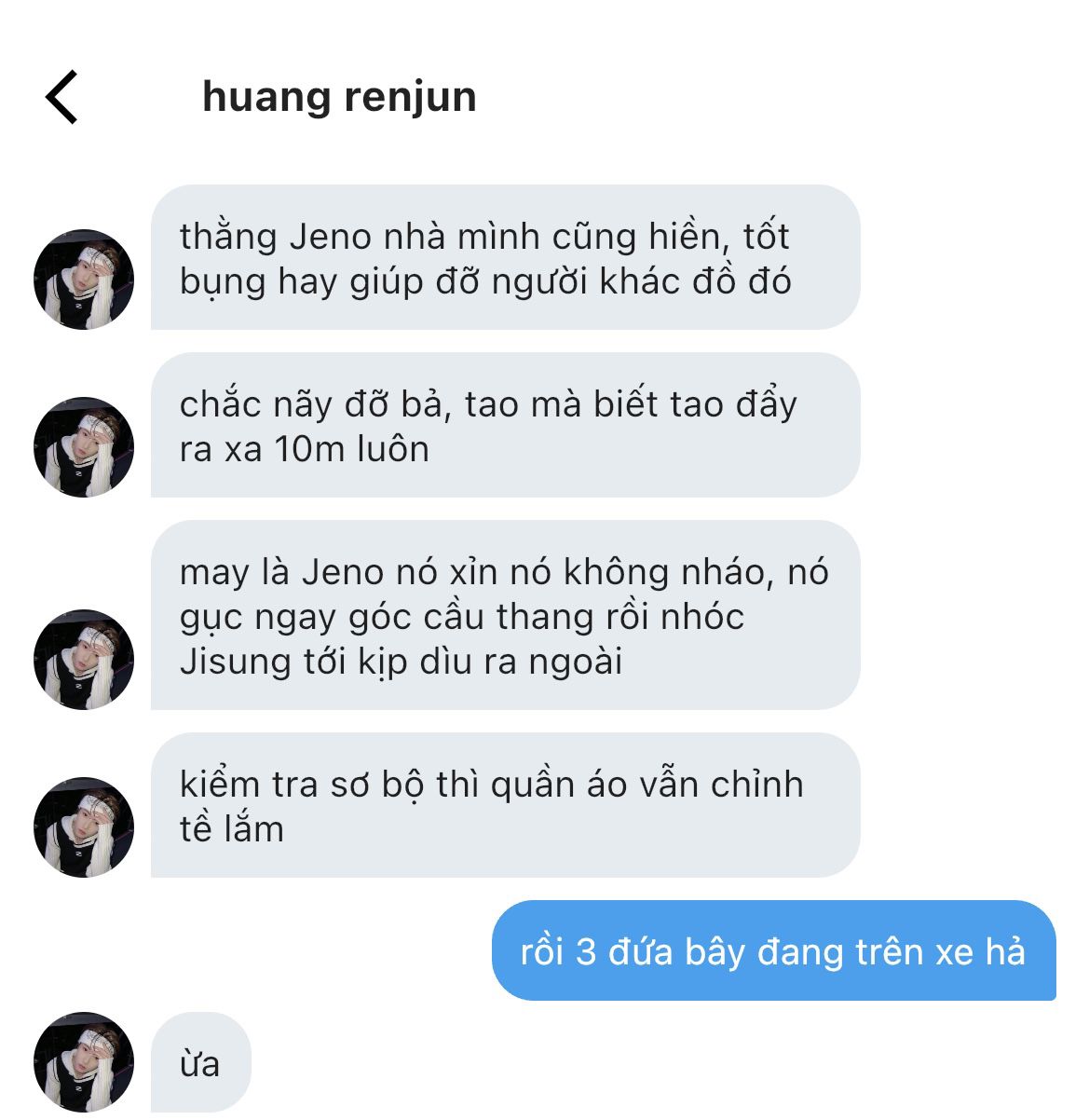1089x1120 pixels.
Task: Tap avatar beside the 'chắc nãy đỡ bả' message
Action: point(84,447)
